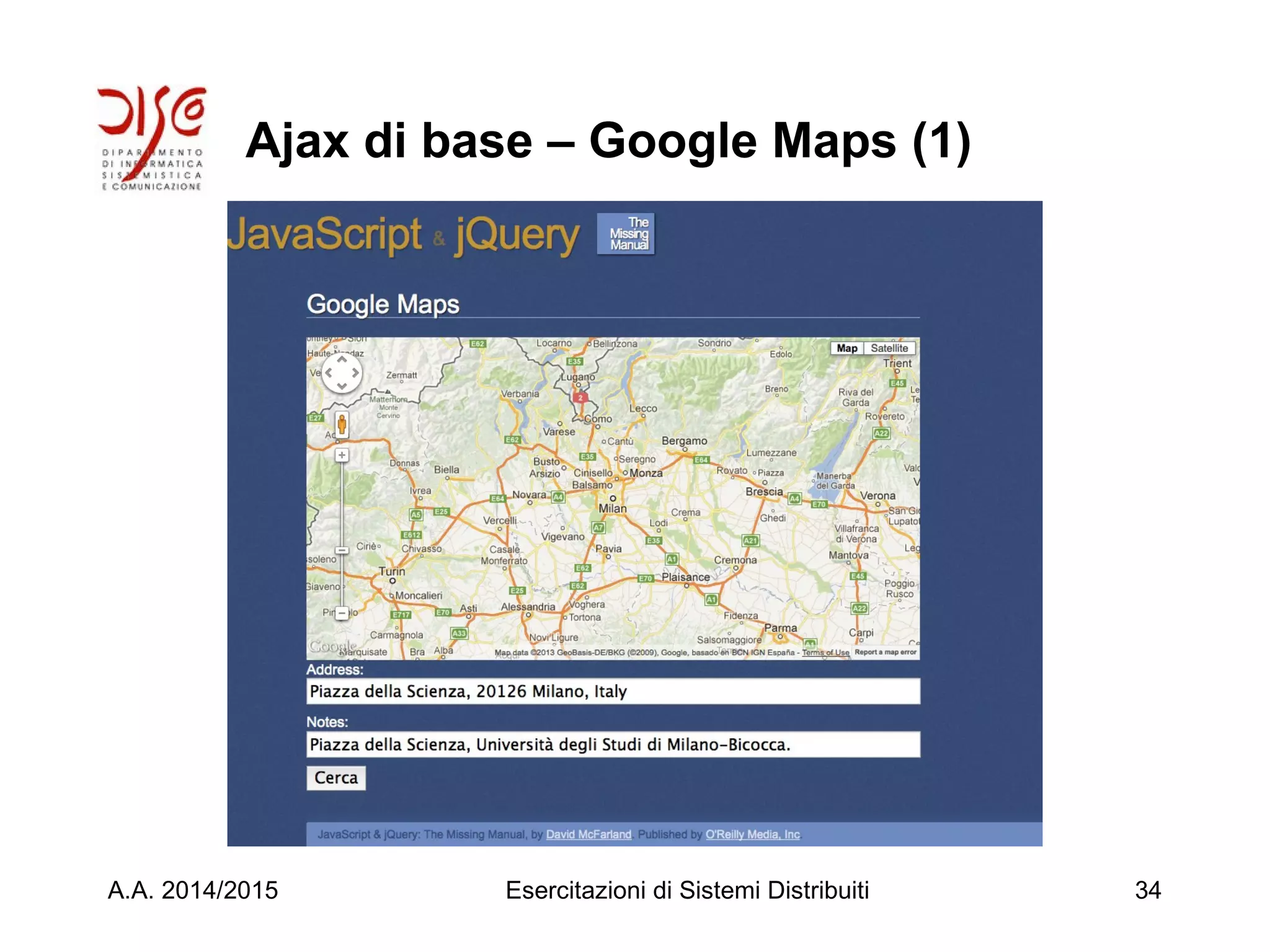Click the Verona label on map

coord(877,496)
